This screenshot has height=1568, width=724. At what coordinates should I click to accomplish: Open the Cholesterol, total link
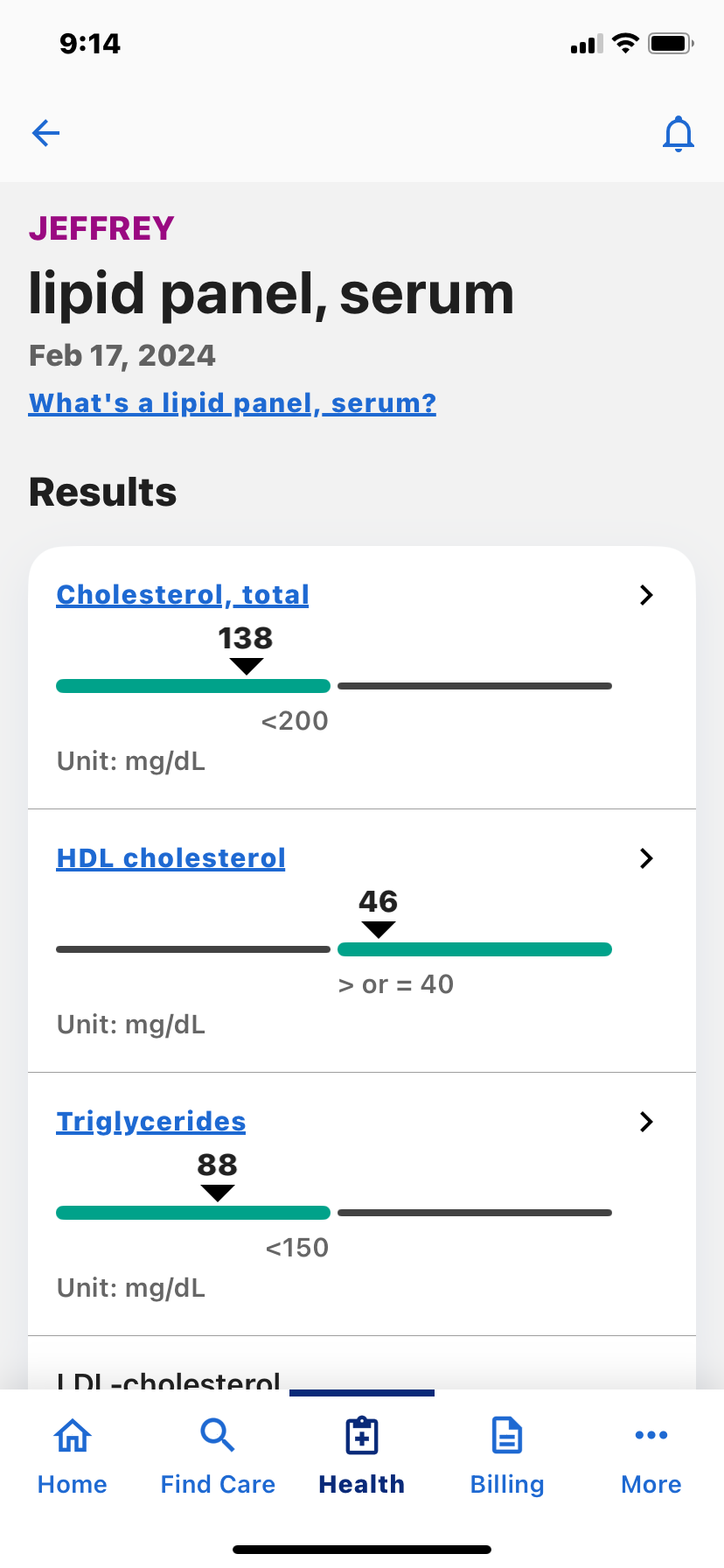[183, 595]
